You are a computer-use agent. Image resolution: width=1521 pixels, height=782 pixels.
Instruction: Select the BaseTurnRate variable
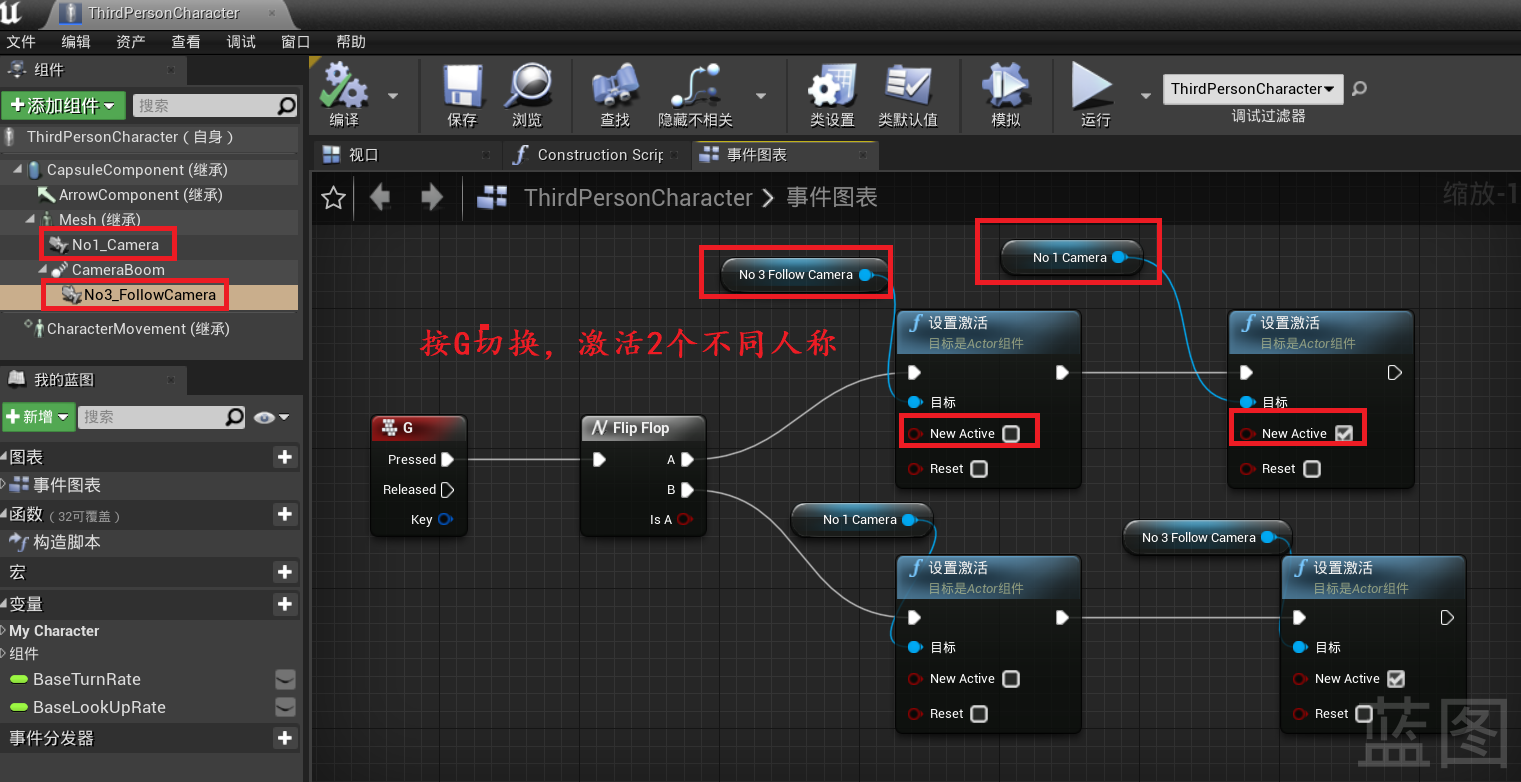[87, 679]
